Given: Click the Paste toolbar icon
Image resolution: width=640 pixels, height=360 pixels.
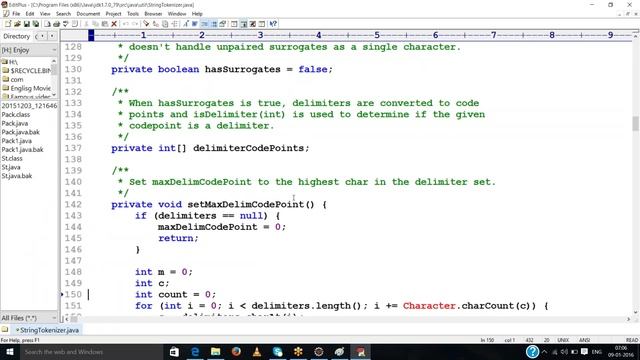Looking at the screenshot, I should [x=104, y=24].
